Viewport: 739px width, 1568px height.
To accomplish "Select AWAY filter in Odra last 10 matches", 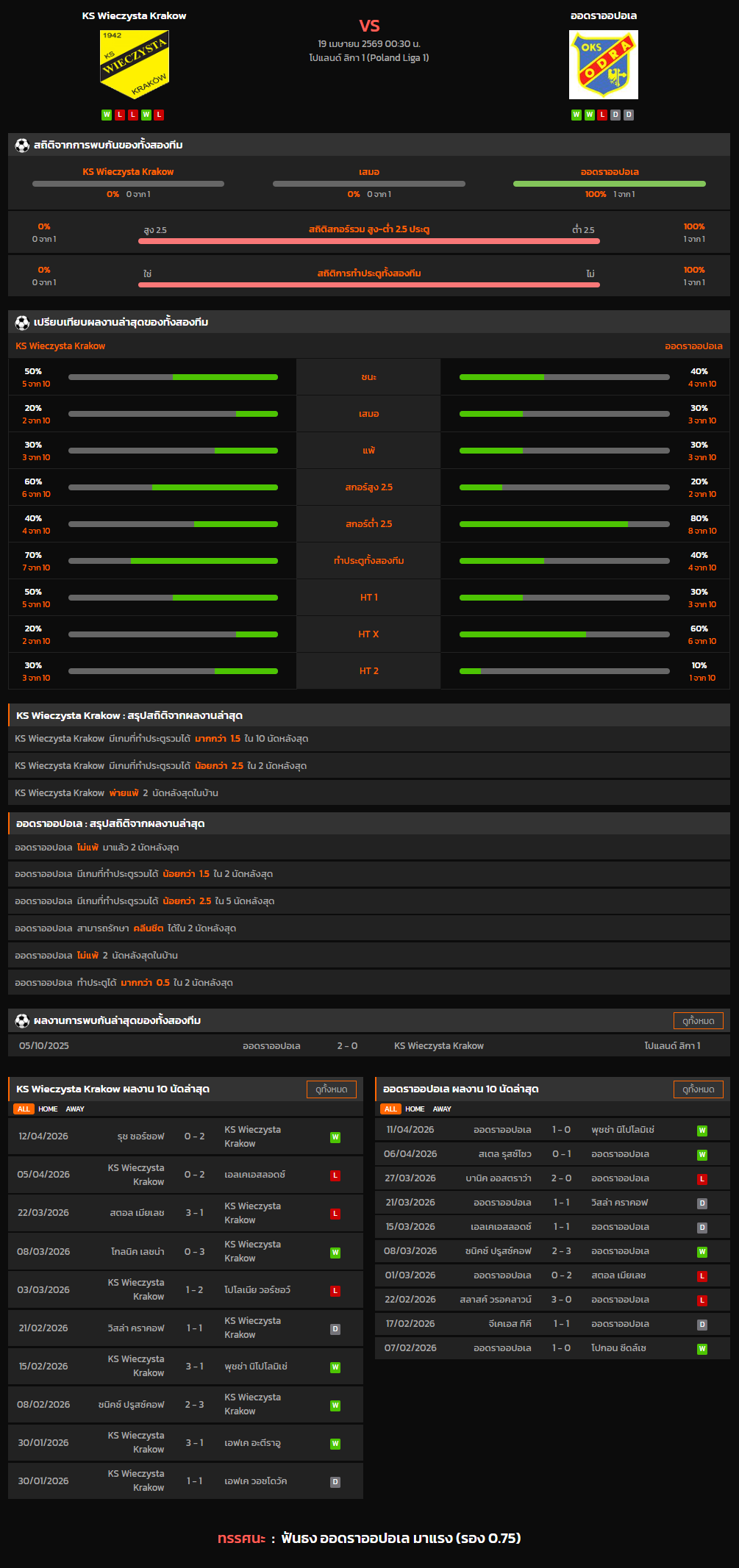I will [x=442, y=1109].
